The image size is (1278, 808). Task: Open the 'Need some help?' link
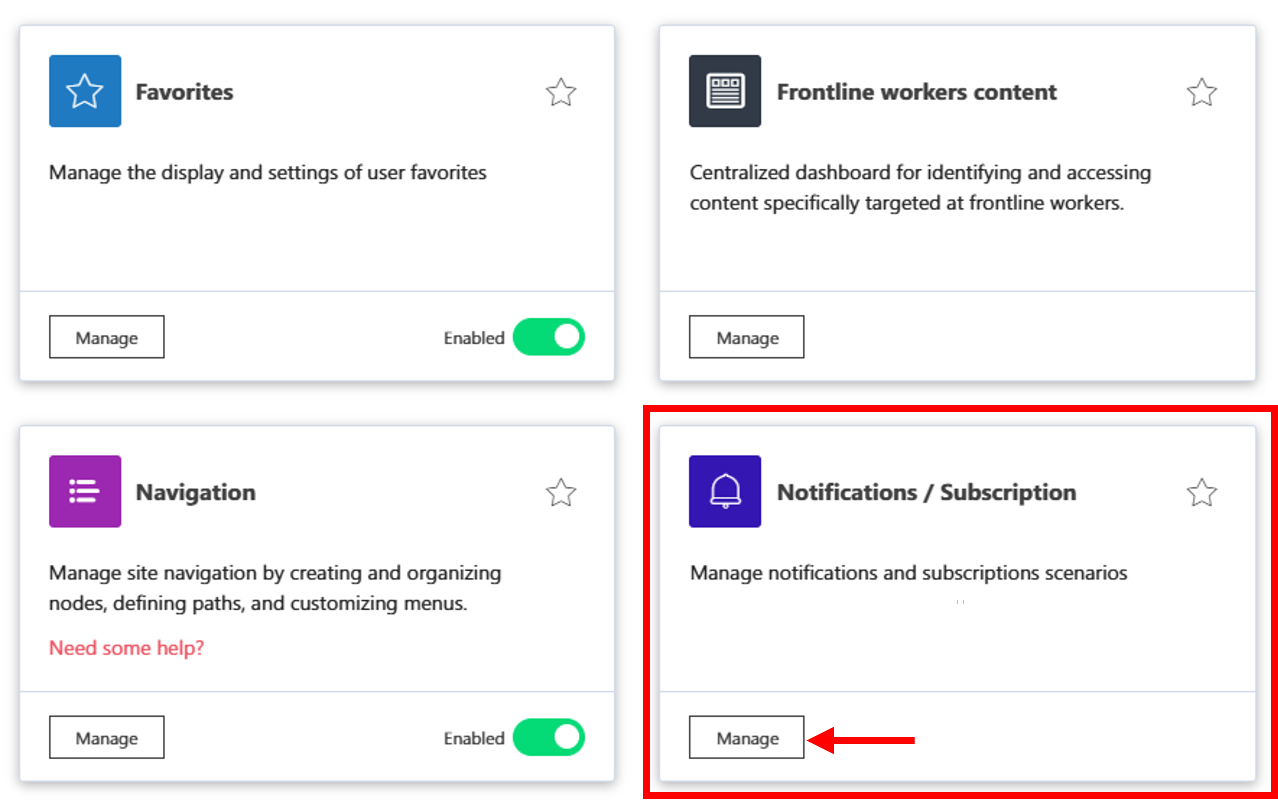pyautogui.click(x=127, y=648)
